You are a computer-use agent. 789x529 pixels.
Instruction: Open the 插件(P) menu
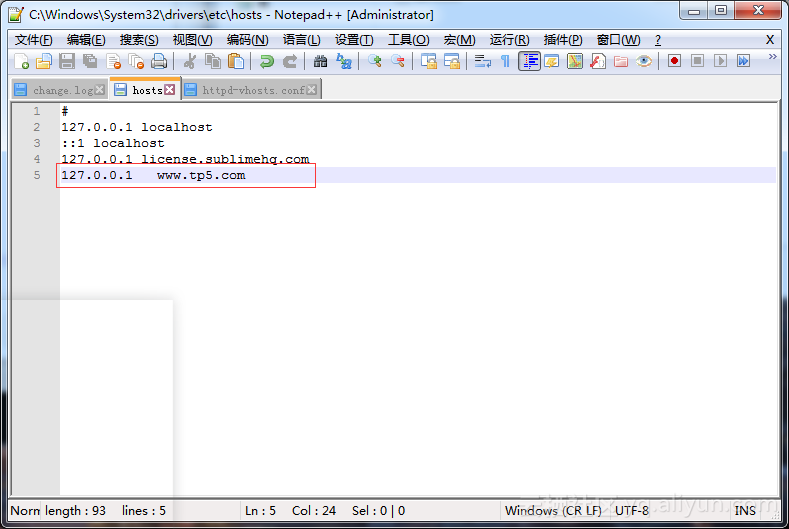tap(563, 40)
